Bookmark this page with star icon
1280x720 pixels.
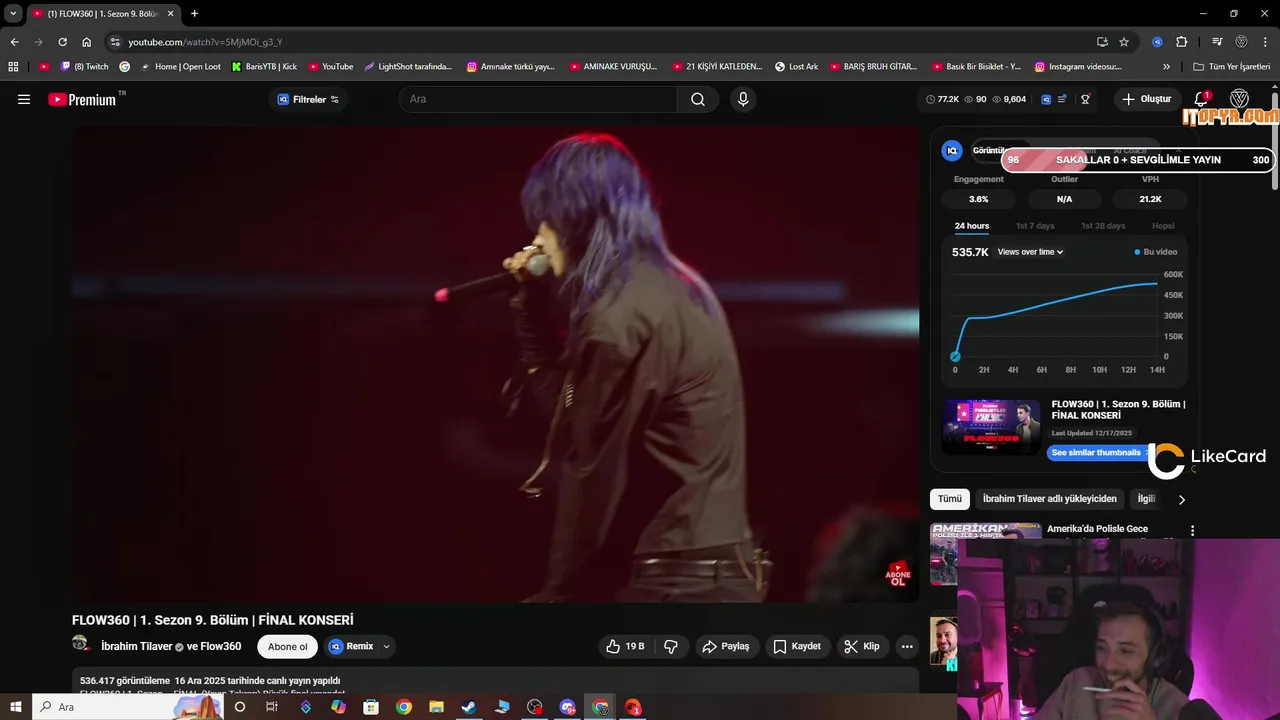click(x=1124, y=42)
